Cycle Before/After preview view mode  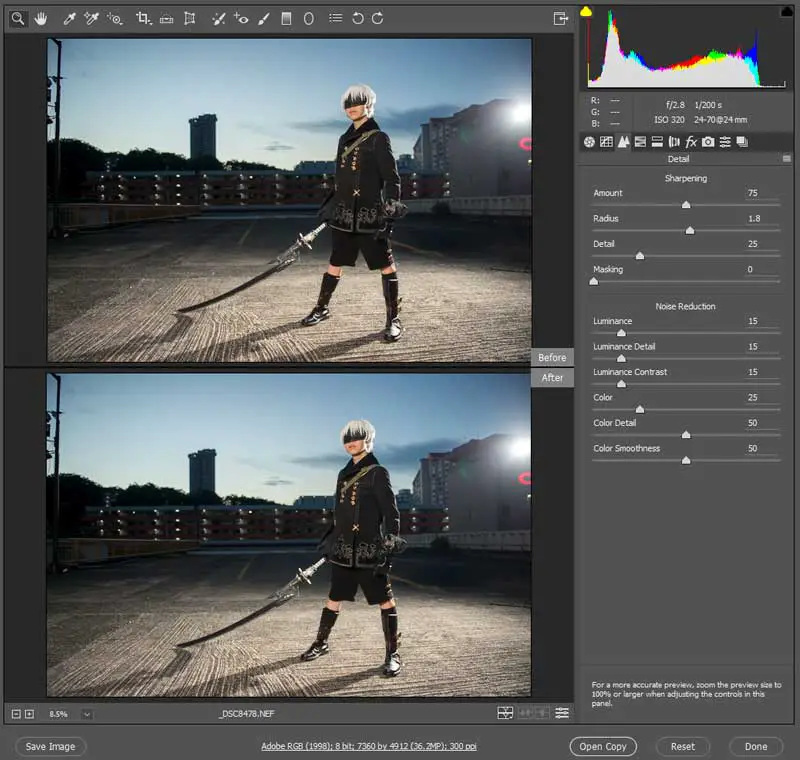(x=505, y=713)
